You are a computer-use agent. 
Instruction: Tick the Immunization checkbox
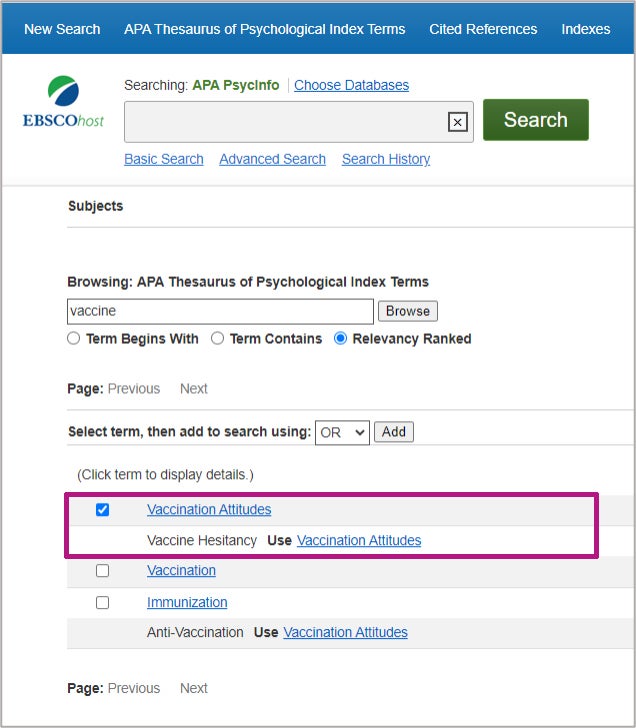point(103,603)
